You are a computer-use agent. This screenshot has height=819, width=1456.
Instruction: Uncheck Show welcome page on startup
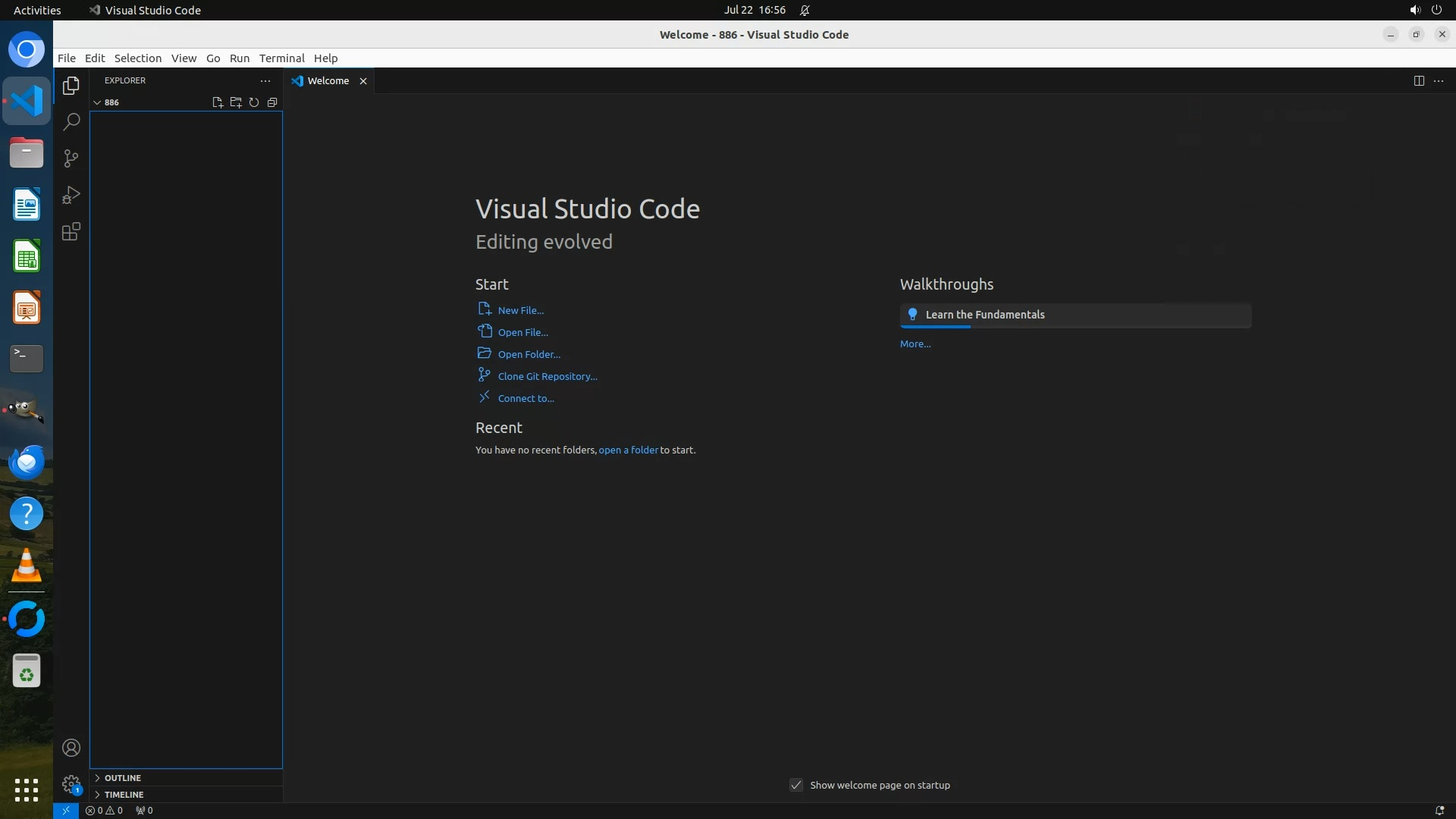(796, 785)
